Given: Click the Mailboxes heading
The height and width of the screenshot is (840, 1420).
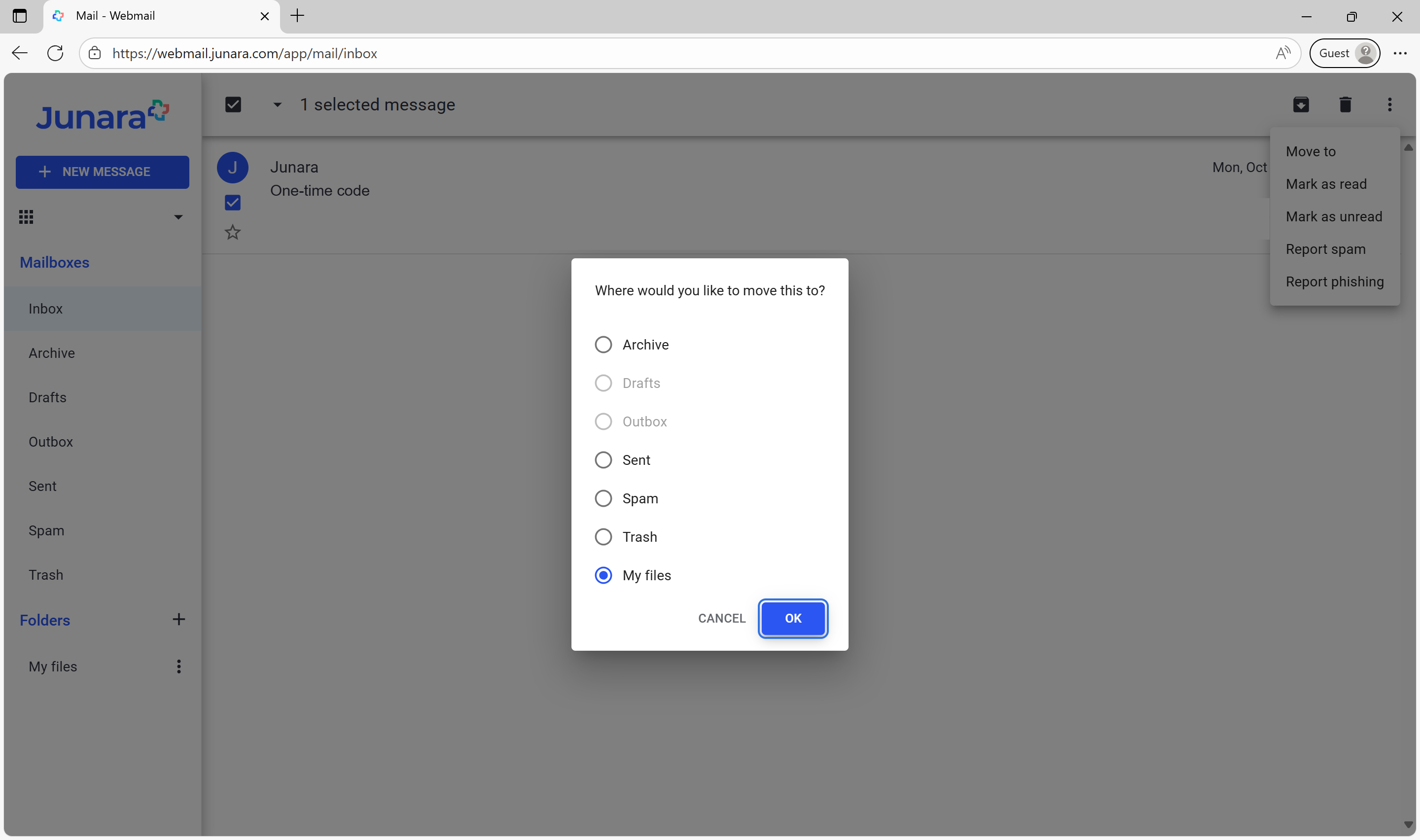Looking at the screenshot, I should click(54, 263).
